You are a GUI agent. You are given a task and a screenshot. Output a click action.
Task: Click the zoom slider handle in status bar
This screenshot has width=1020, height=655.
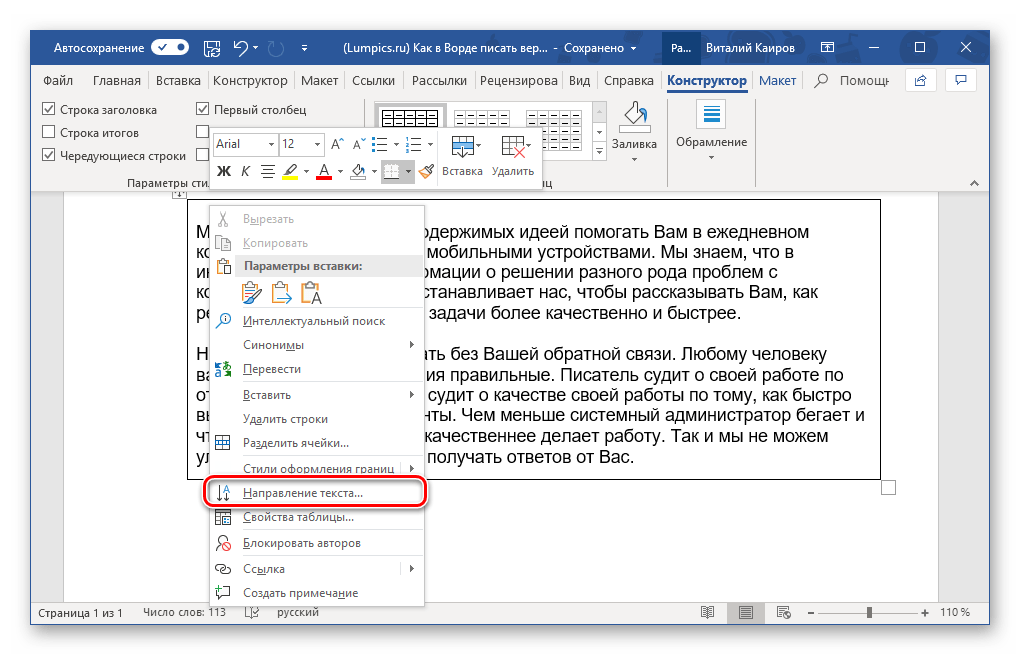pyautogui.click(x=870, y=612)
